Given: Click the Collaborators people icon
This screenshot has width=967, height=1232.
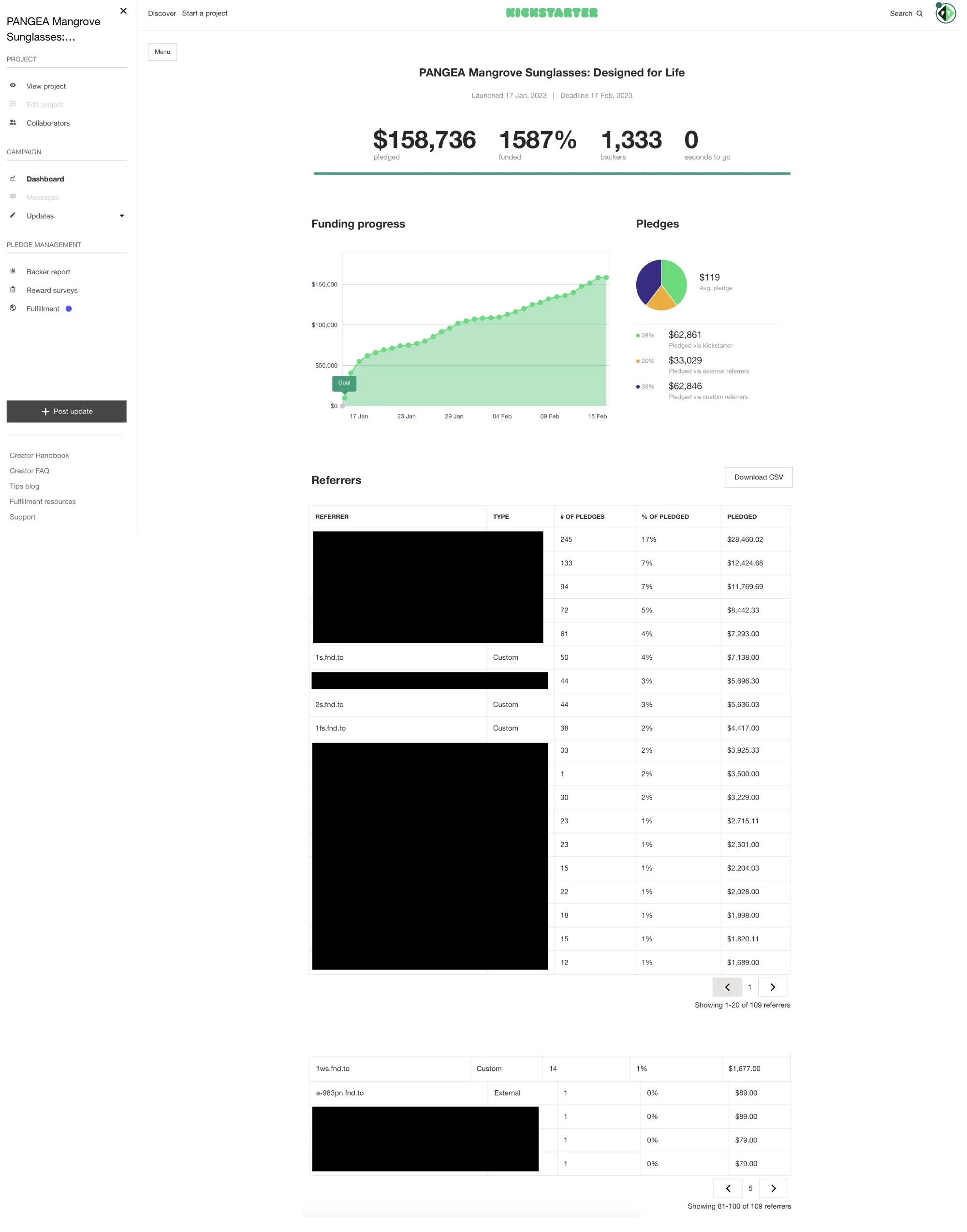Looking at the screenshot, I should coord(13,122).
